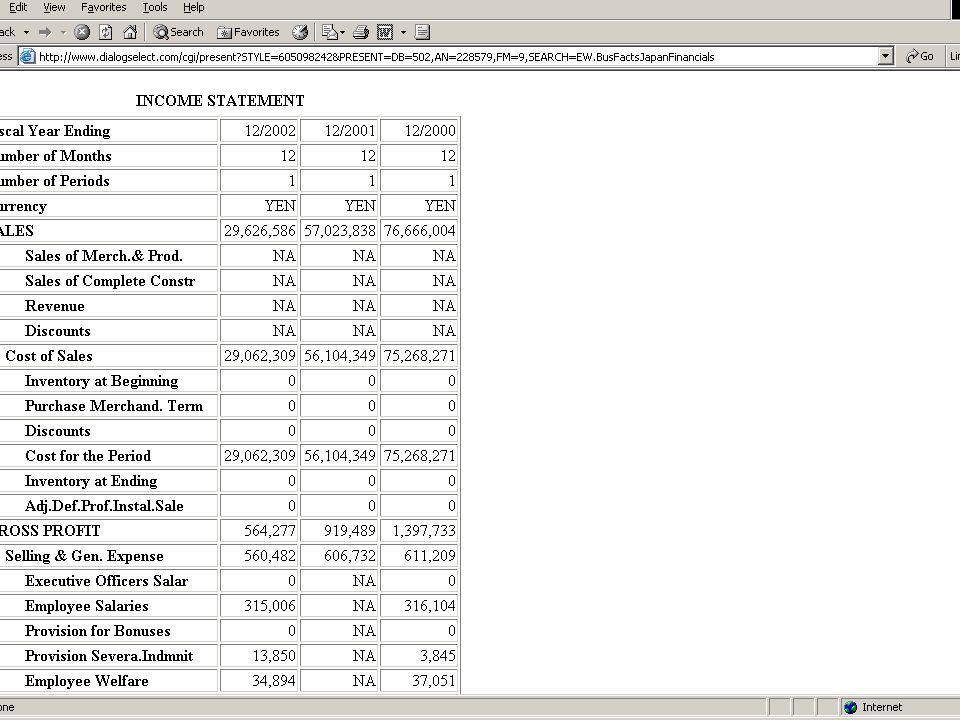The height and width of the screenshot is (720, 960).
Task: Open the View menu
Action: [x=54, y=7]
